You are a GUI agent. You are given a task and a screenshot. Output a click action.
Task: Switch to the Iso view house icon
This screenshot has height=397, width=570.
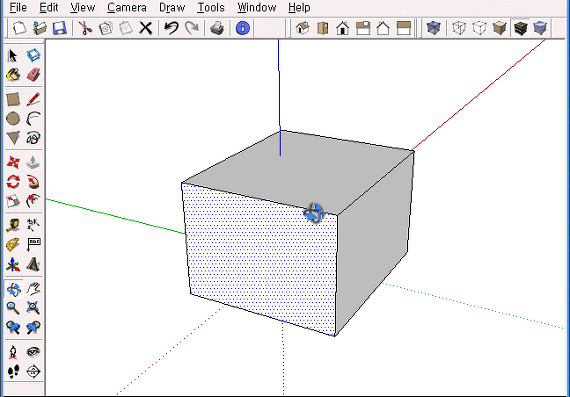(x=302, y=28)
